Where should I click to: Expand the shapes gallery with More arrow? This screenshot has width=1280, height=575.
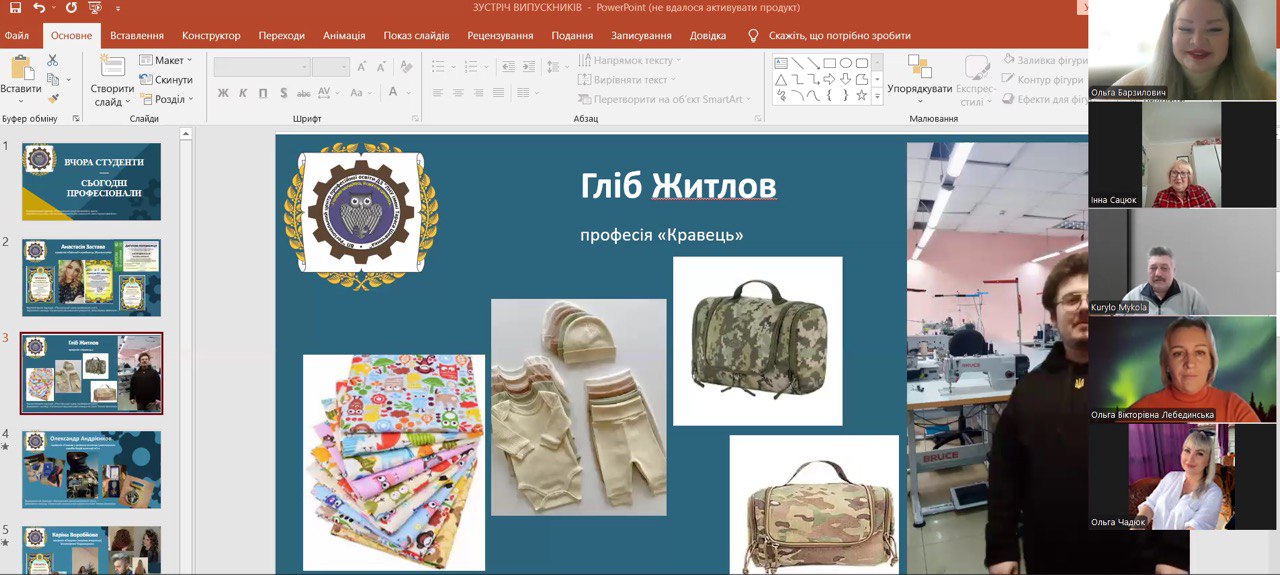pos(877,95)
